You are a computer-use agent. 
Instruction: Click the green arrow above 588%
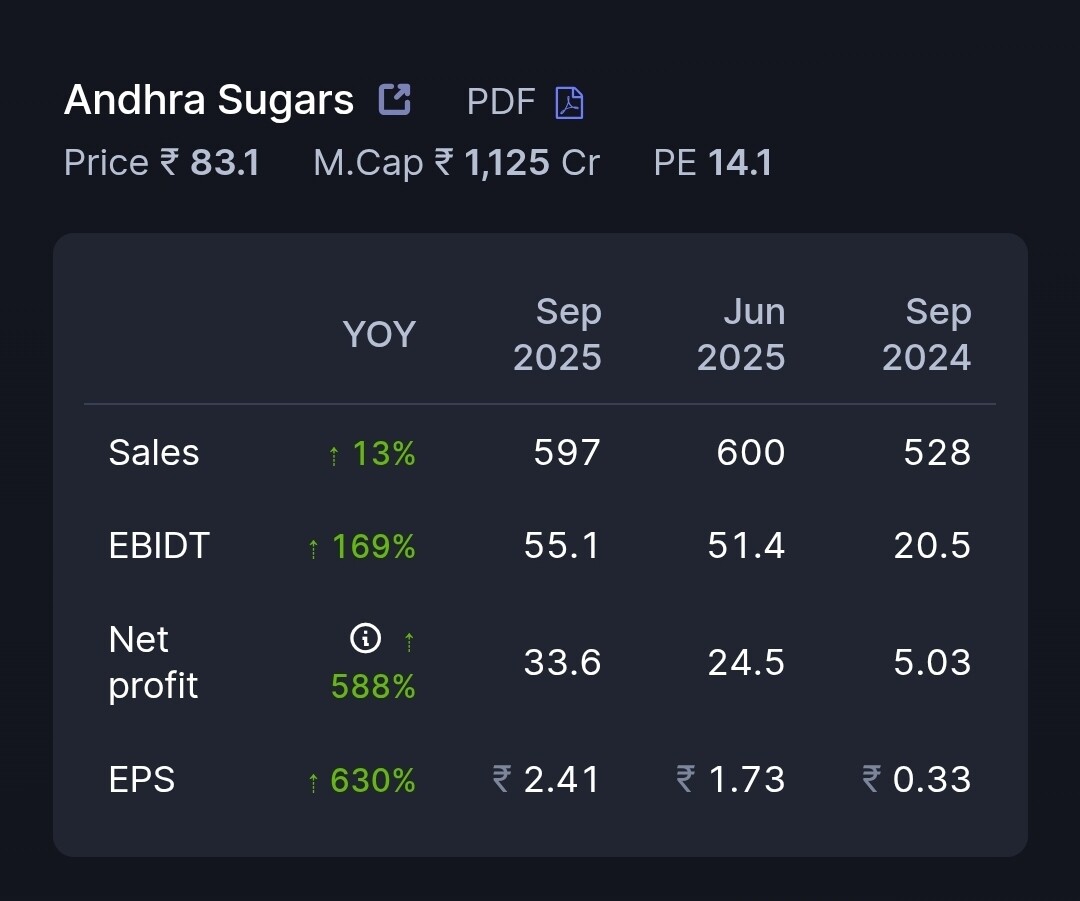click(408, 641)
